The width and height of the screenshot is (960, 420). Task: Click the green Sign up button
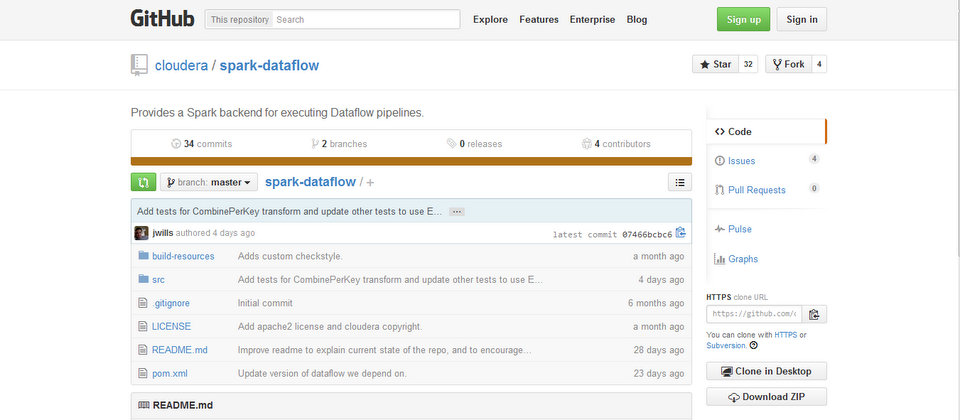(x=743, y=19)
